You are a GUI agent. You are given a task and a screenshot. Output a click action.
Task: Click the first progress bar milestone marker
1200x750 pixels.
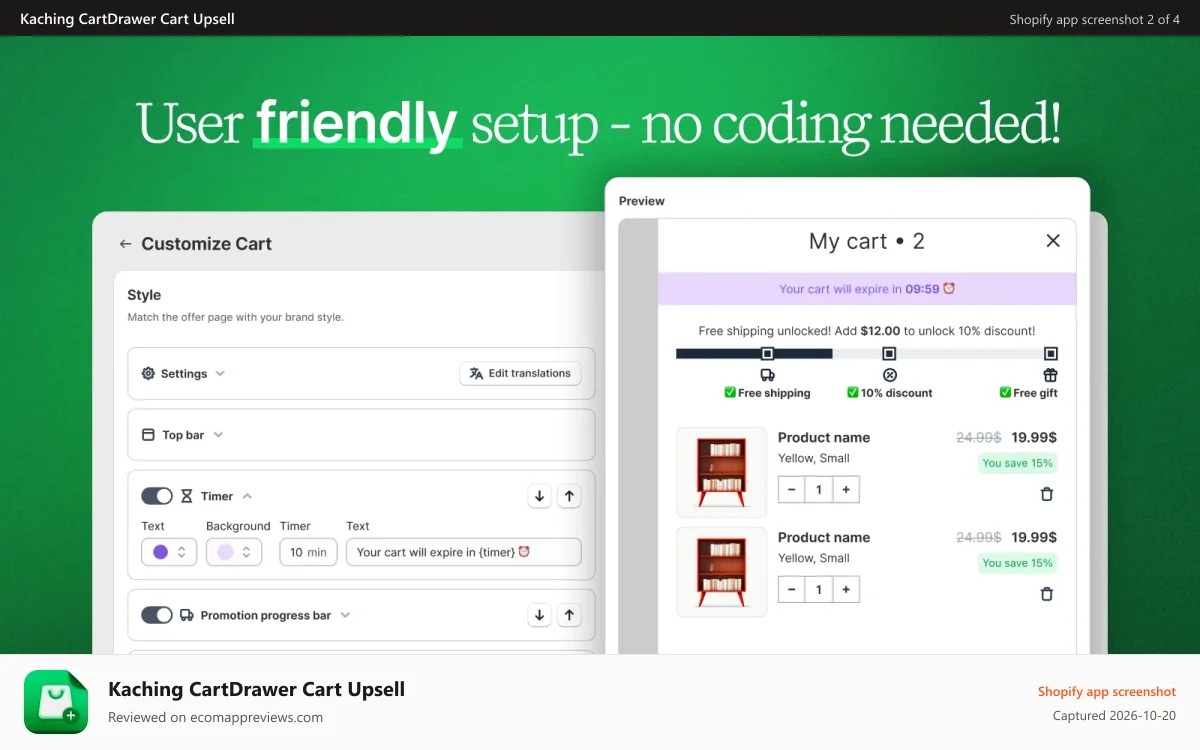click(x=767, y=353)
